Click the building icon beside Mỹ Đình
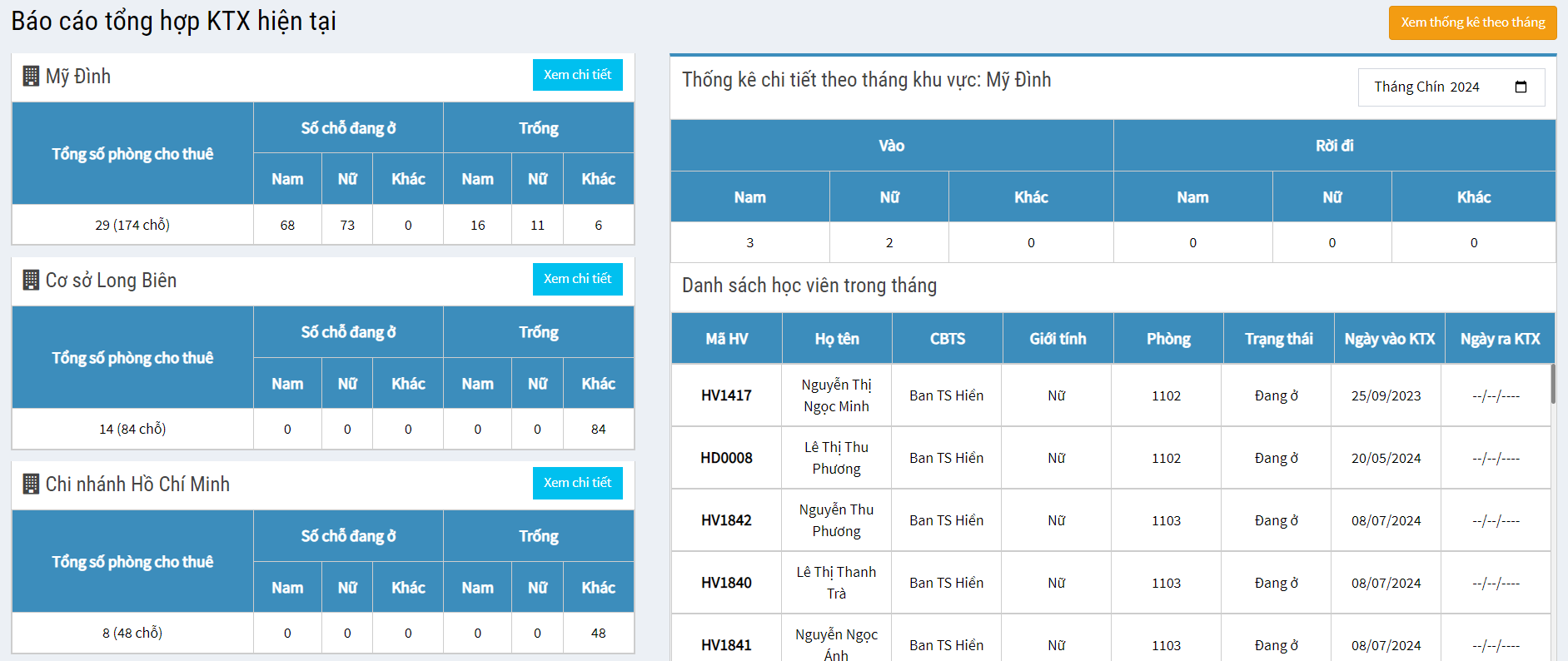This screenshot has height=661, width=1568. 31,77
